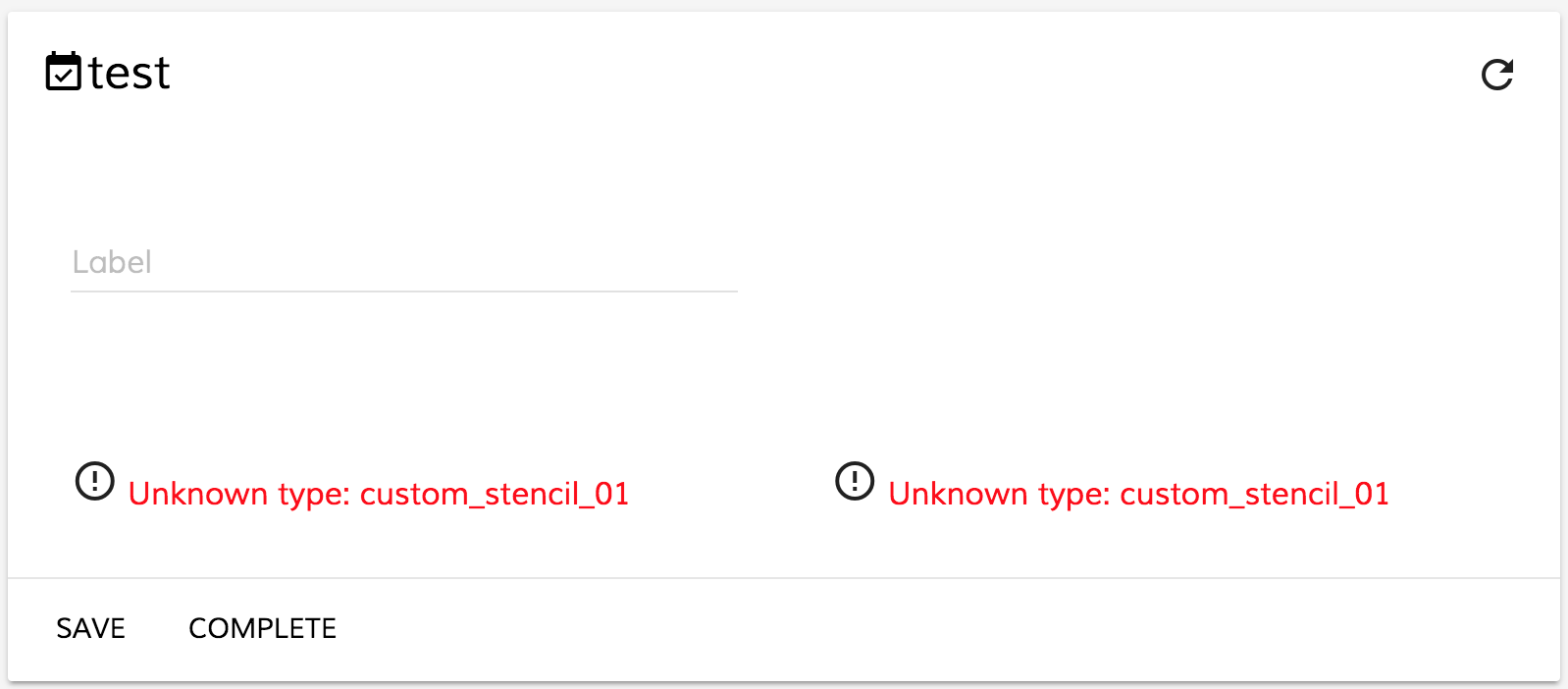The width and height of the screenshot is (1568, 689).
Task: Focus the Label text field
Action: tap(404, 262)
